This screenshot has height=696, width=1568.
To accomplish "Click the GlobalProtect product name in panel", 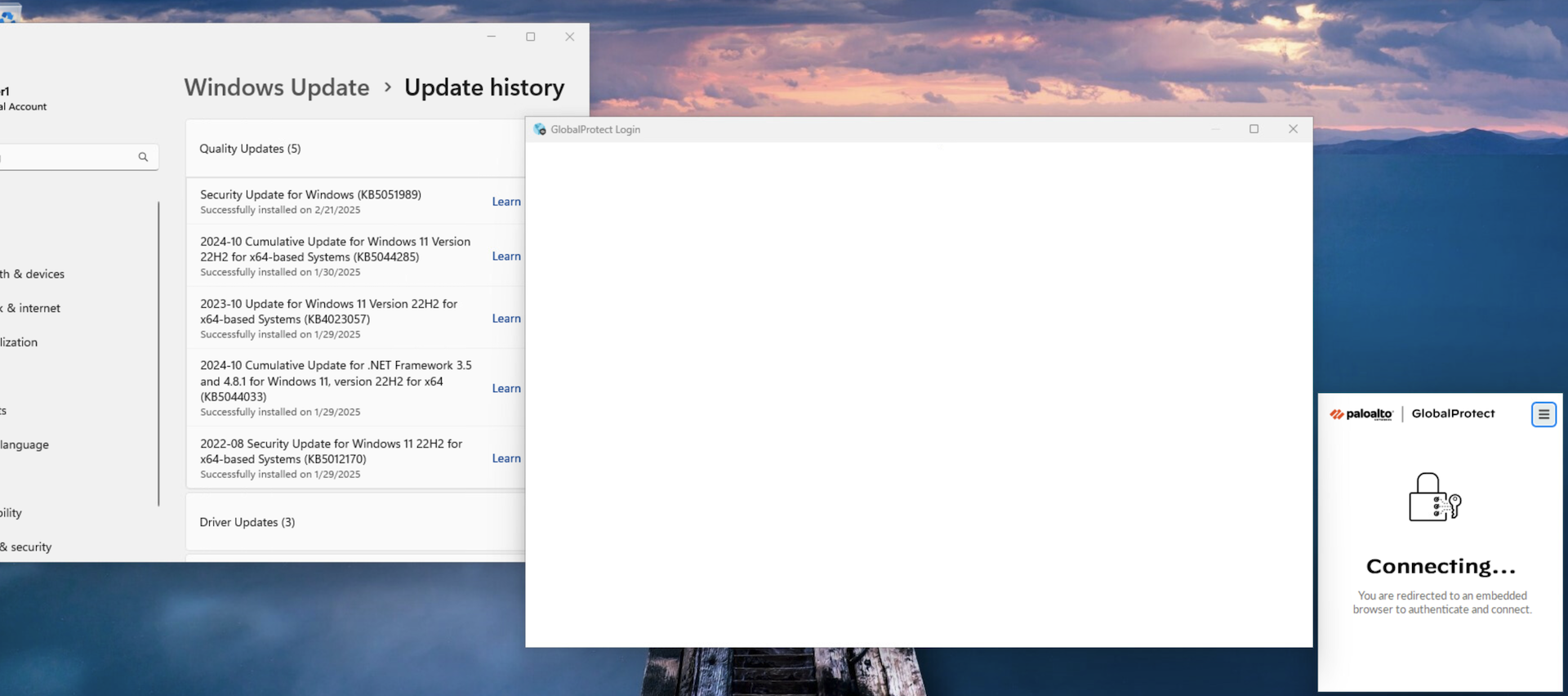I will pos(1454,413).
